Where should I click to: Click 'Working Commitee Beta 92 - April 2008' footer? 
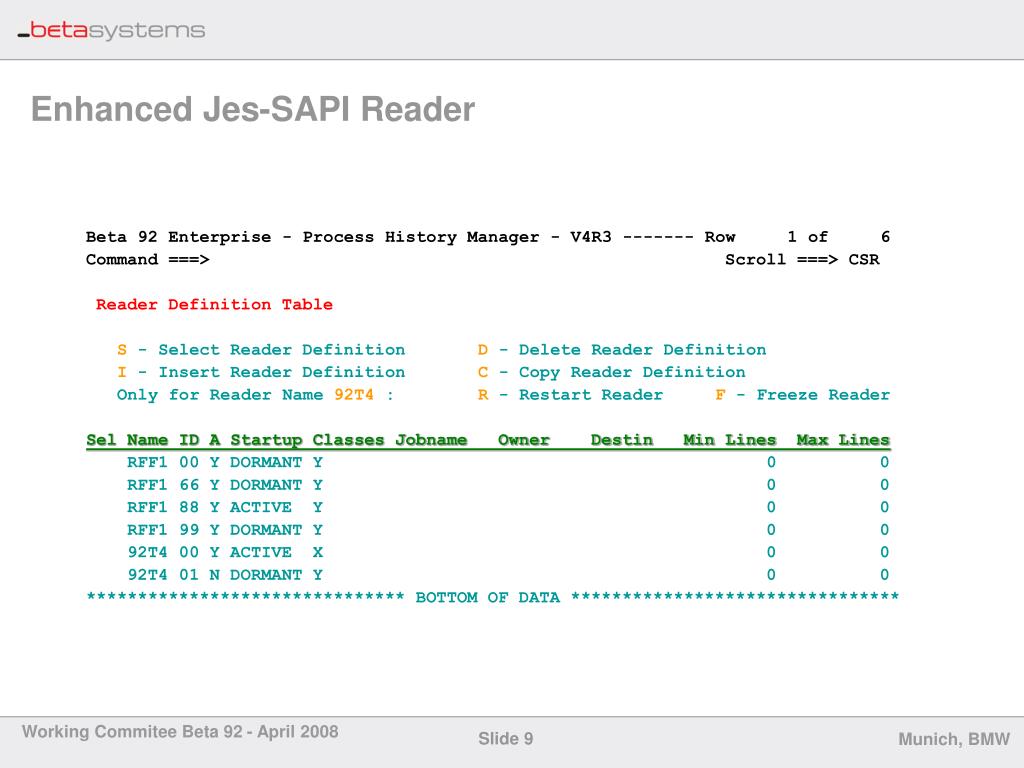click(180, 731)
